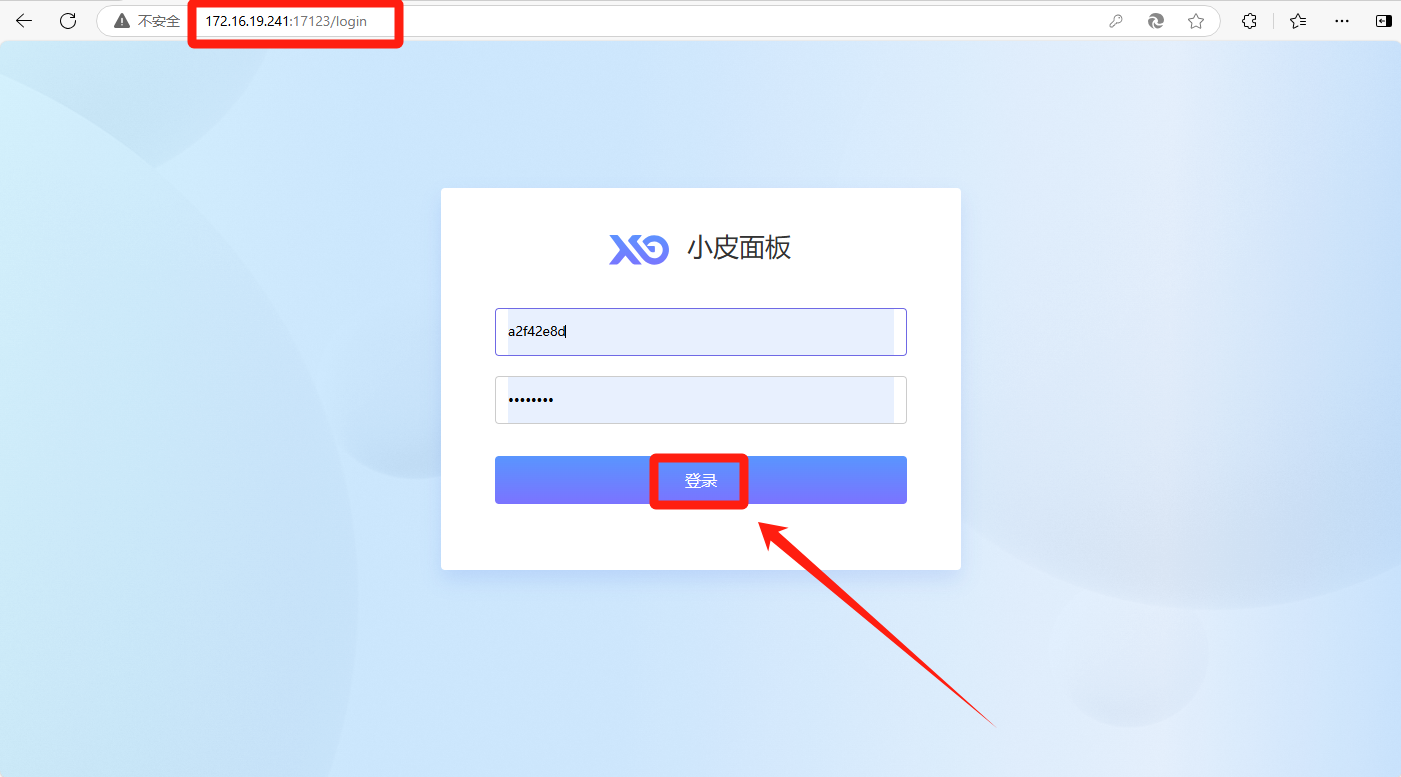The width and height of the screenshot is (1401, 777).
Task: Reload the page with the refresh icon
Action: pos(68,20)
